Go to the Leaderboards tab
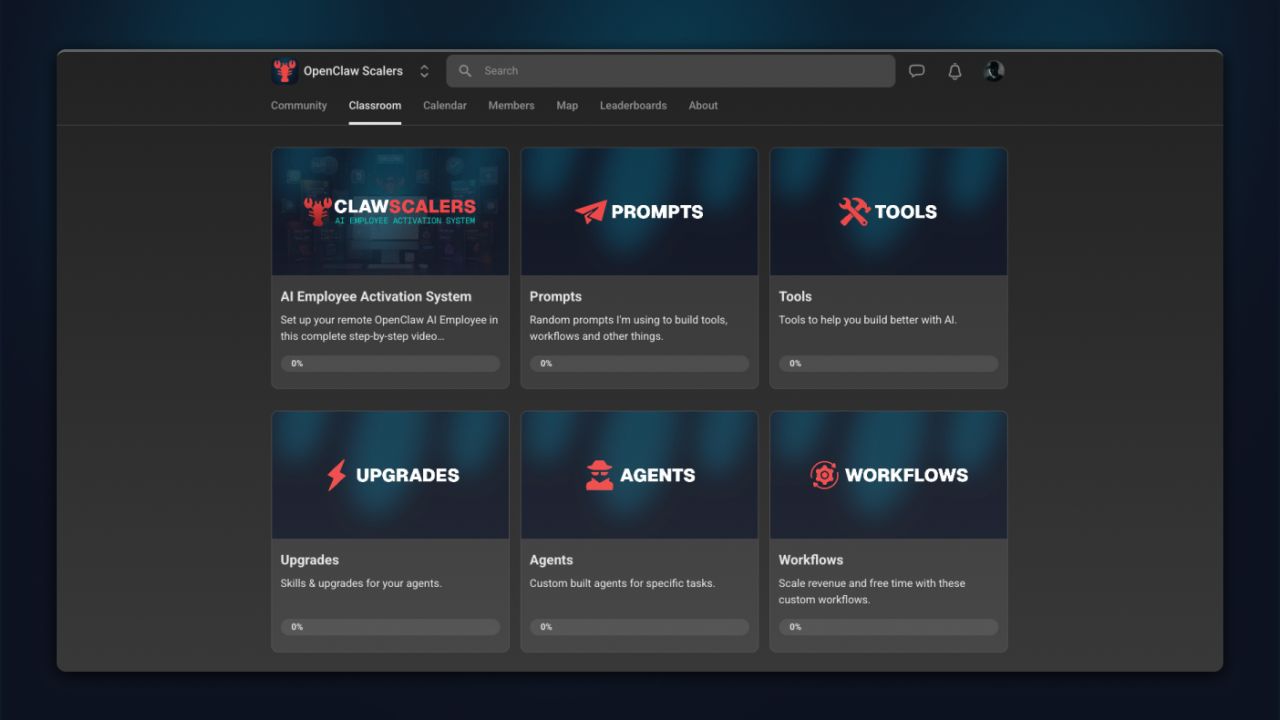This screenshot has height=720, width=1280. click(x=633, y=105)
